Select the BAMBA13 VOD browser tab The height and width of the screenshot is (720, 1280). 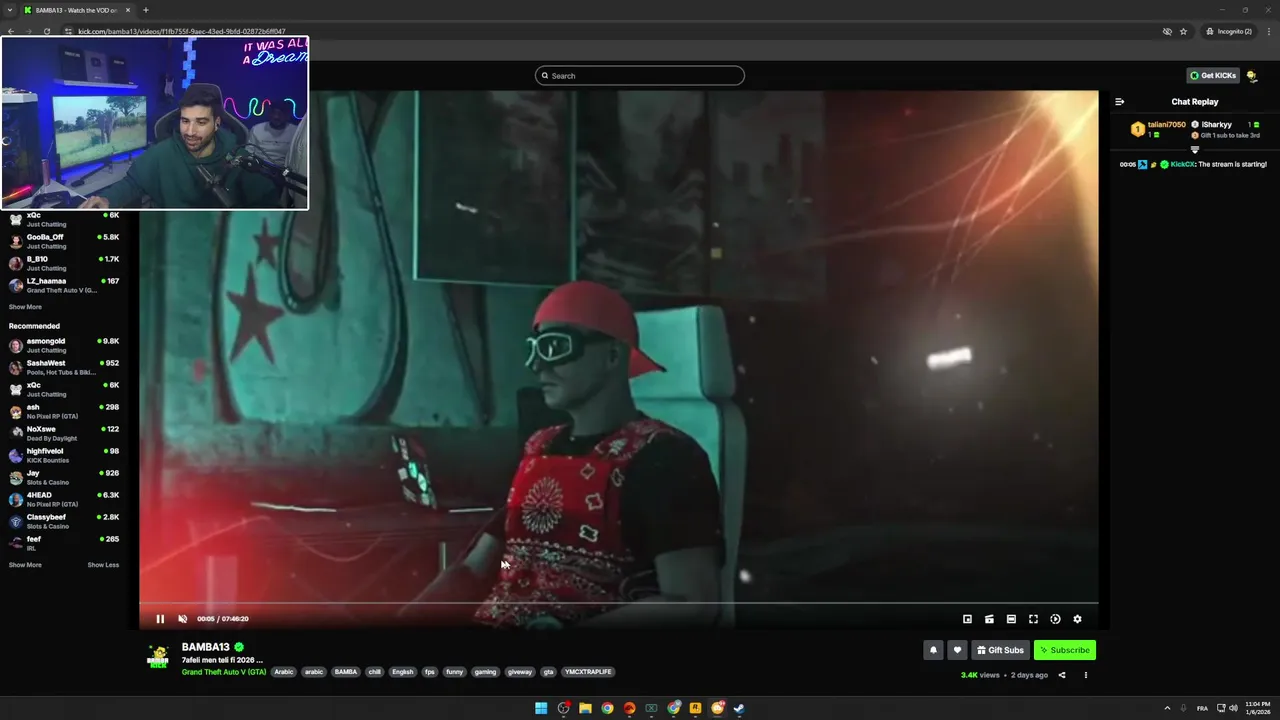point(77,10)
